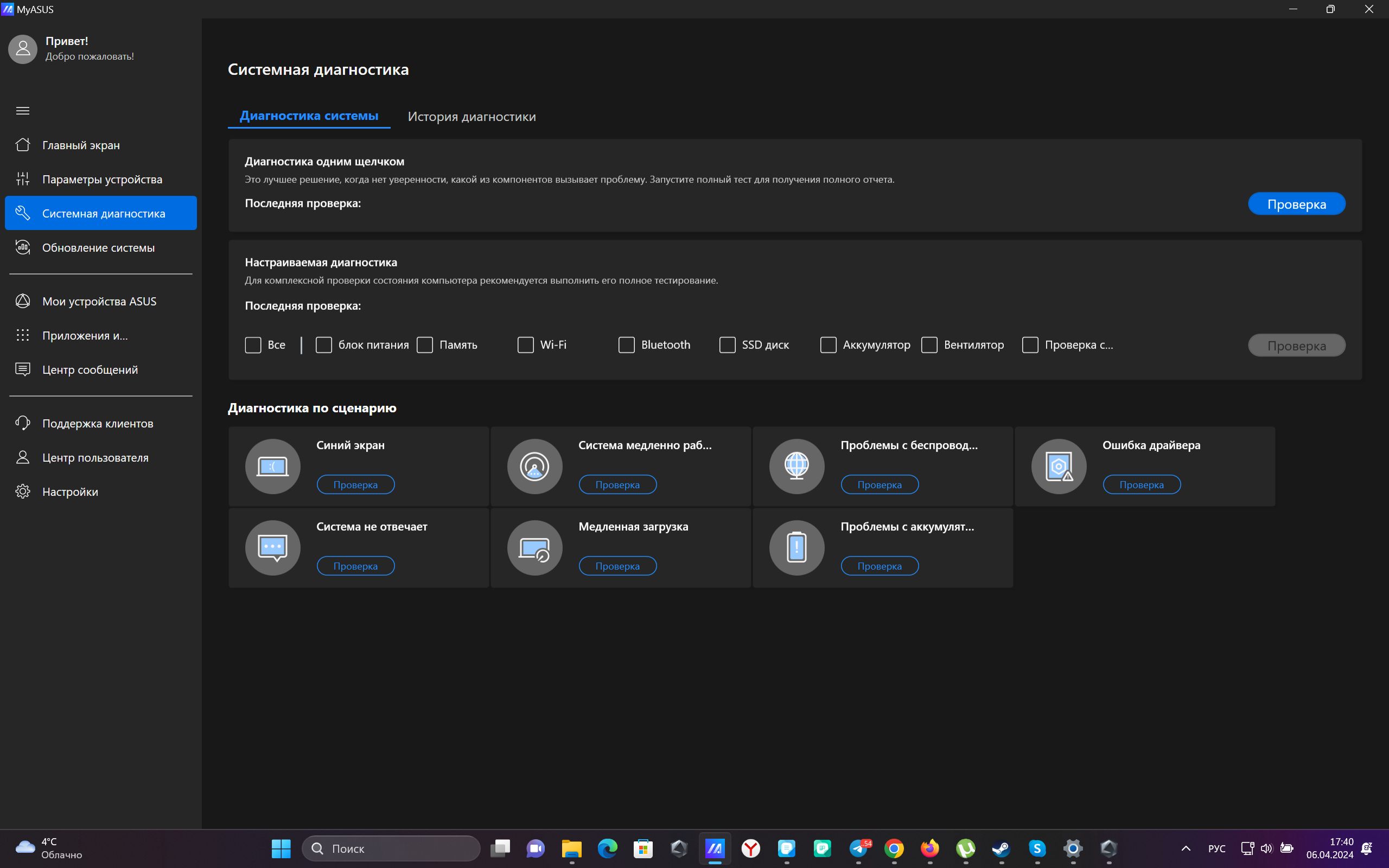Check the 'Все' checkbox
This screenshot has width=1389, height=868.
(x=253, y=345)
